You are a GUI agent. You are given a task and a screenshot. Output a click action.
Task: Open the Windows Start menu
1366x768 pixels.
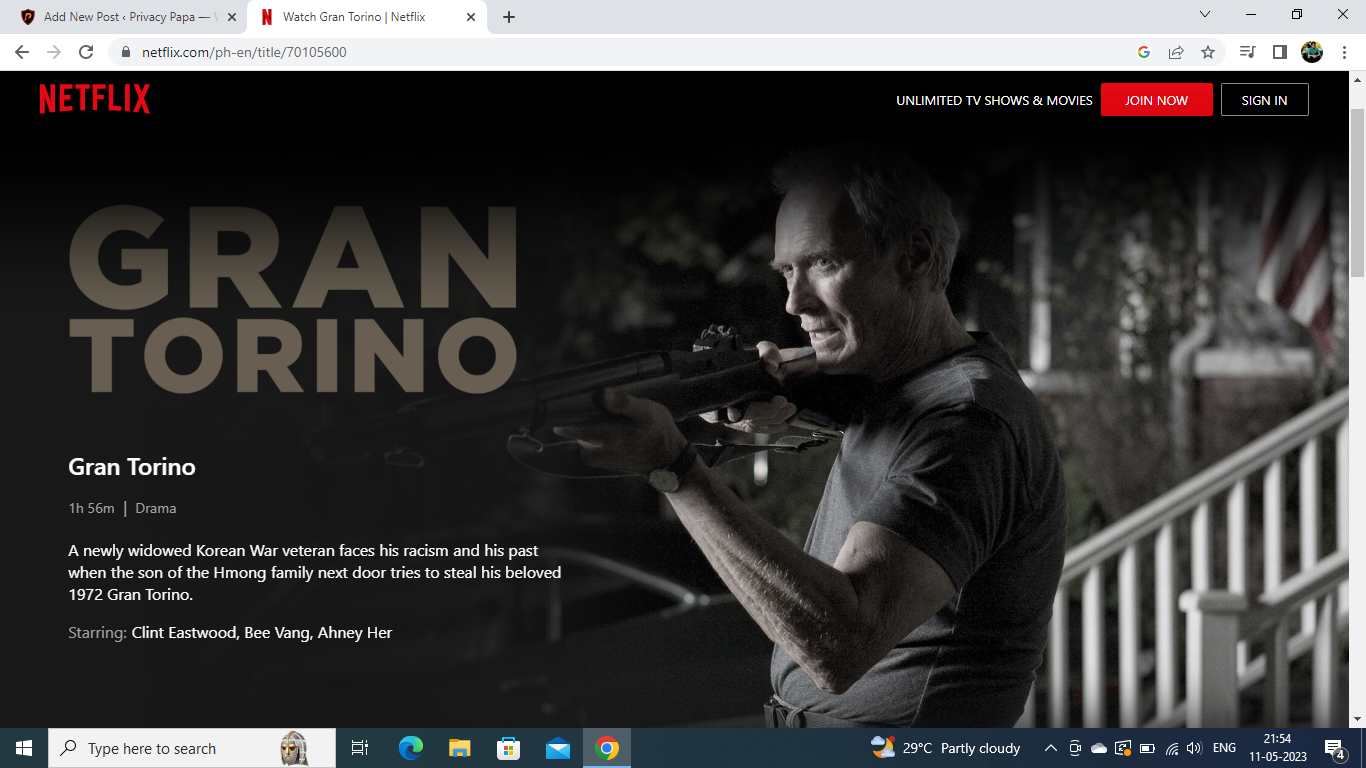tap(24, 748)
